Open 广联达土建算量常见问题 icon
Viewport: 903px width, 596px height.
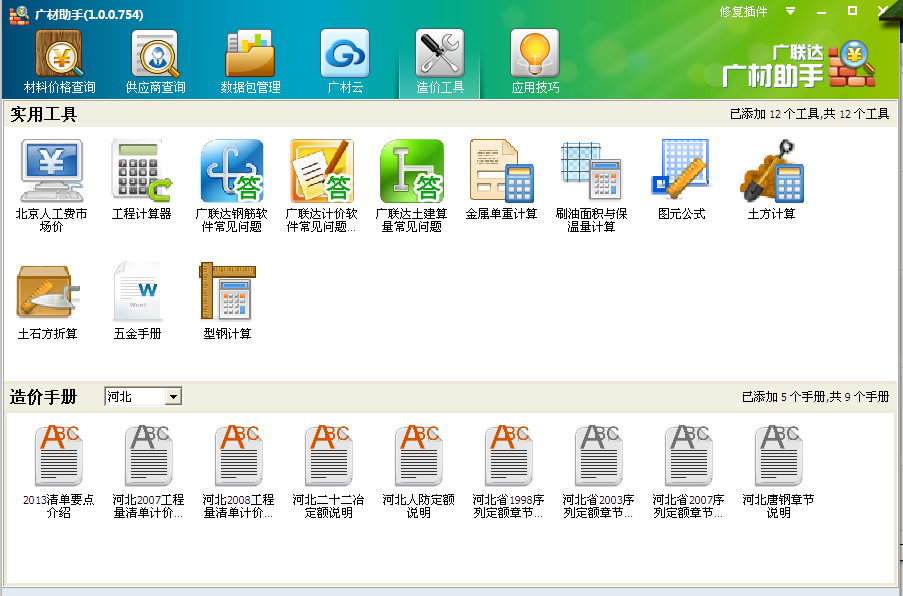[411, 186]
